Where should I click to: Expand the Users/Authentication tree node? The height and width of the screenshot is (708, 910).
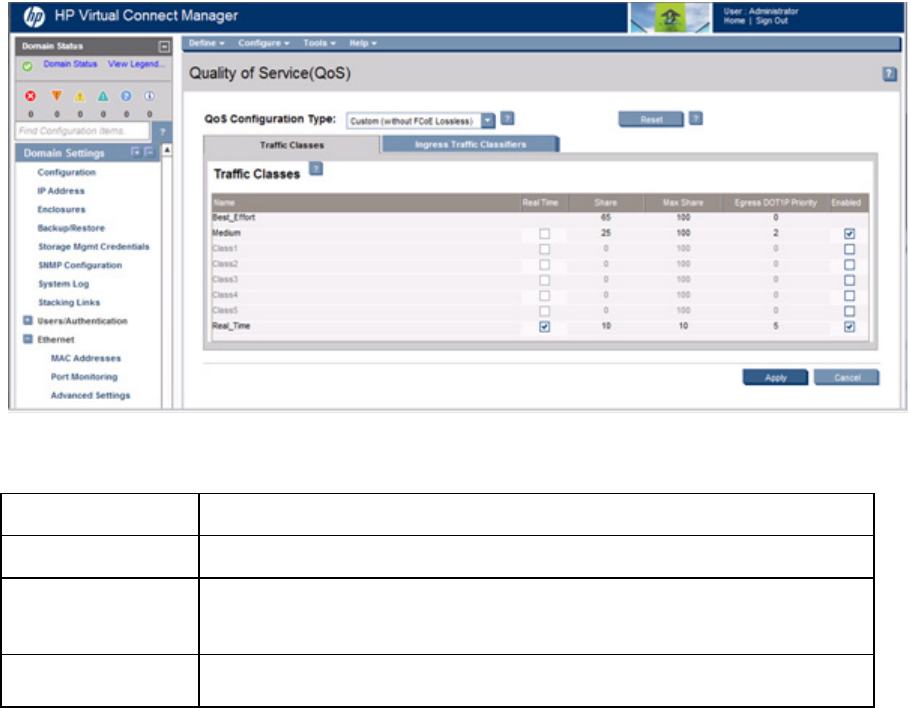(27, 321)
